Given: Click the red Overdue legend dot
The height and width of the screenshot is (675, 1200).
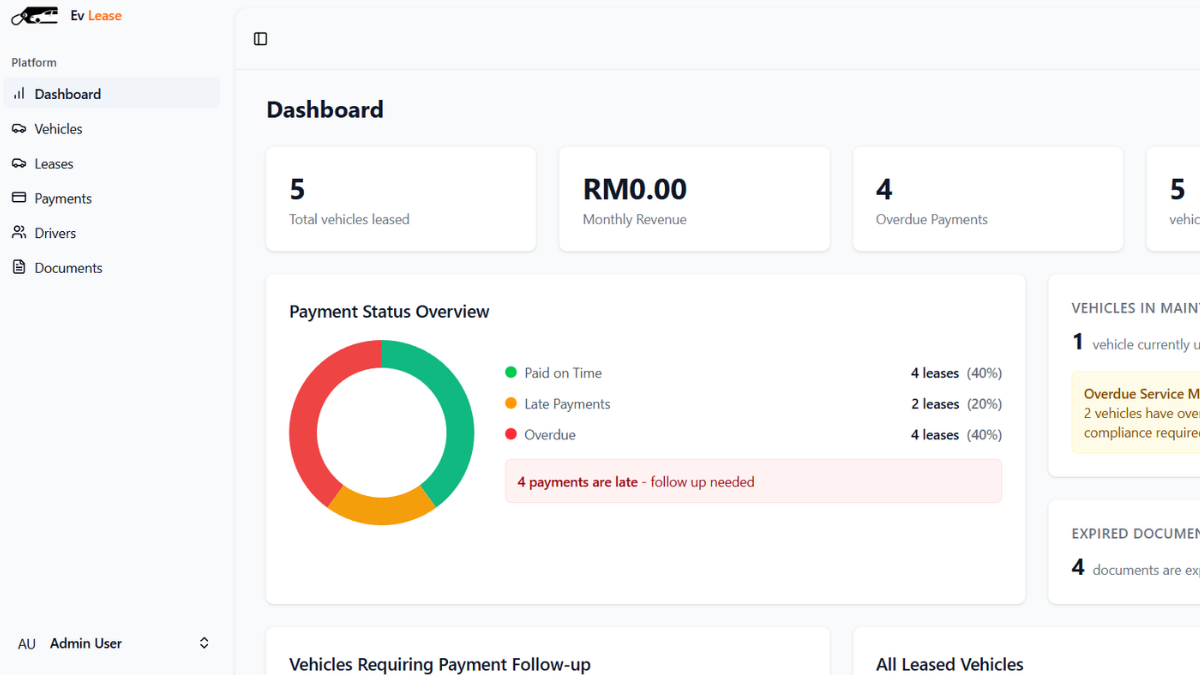Looking at the screenshot, I should [x=511, y=434].
